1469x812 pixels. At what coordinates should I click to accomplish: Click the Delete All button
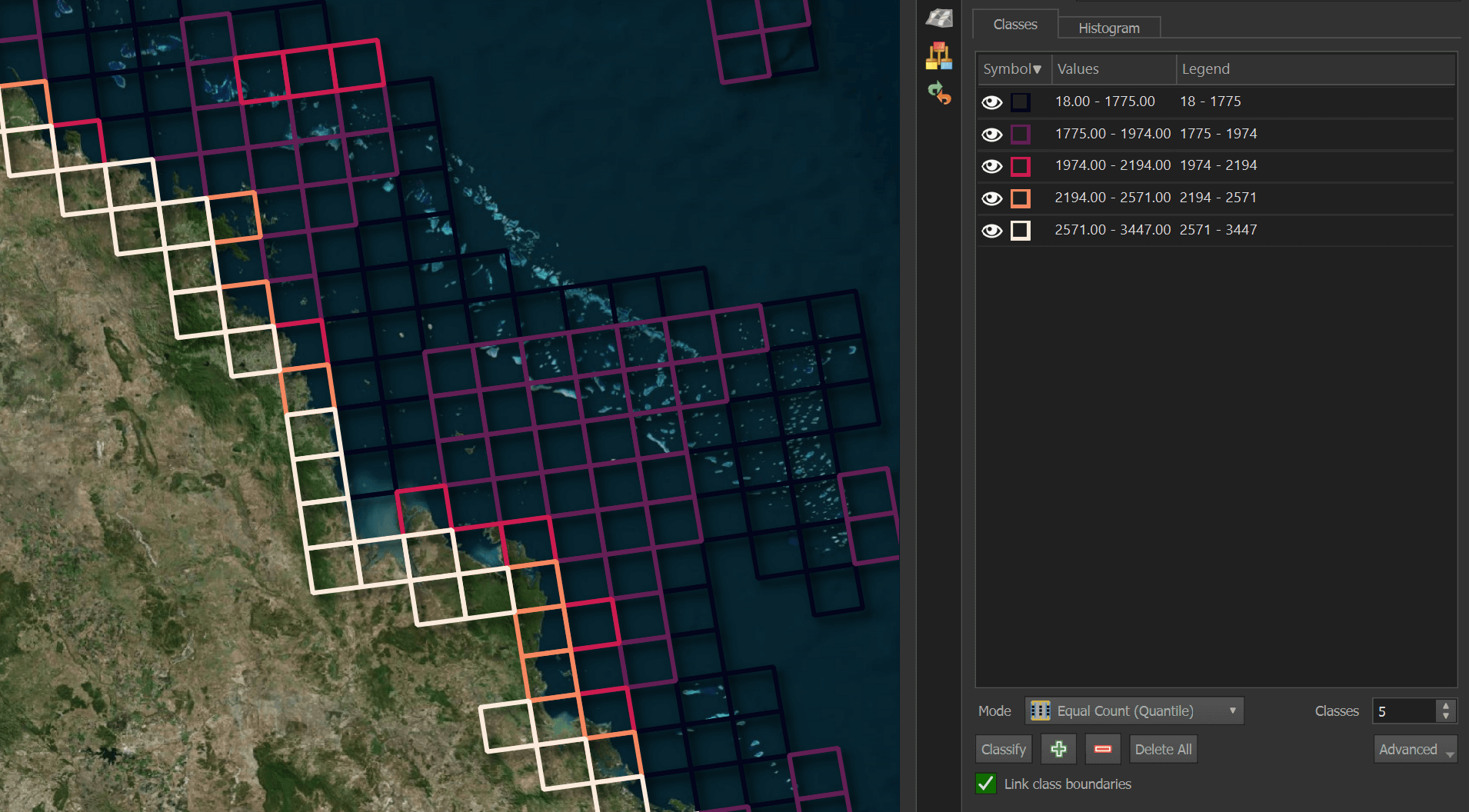(1163, 749)
